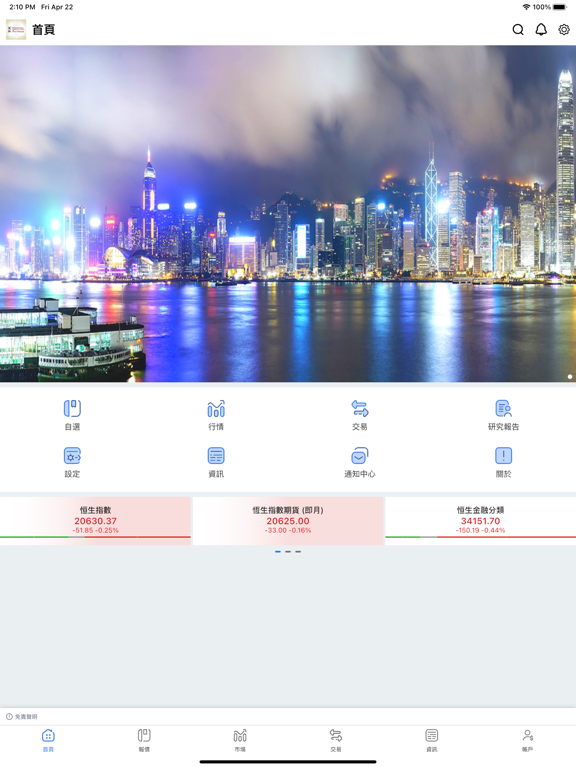Open 資訊 news shortcut in grid
Image resolution: width=576 pixels, height=768 pixels.
[216, 462]
